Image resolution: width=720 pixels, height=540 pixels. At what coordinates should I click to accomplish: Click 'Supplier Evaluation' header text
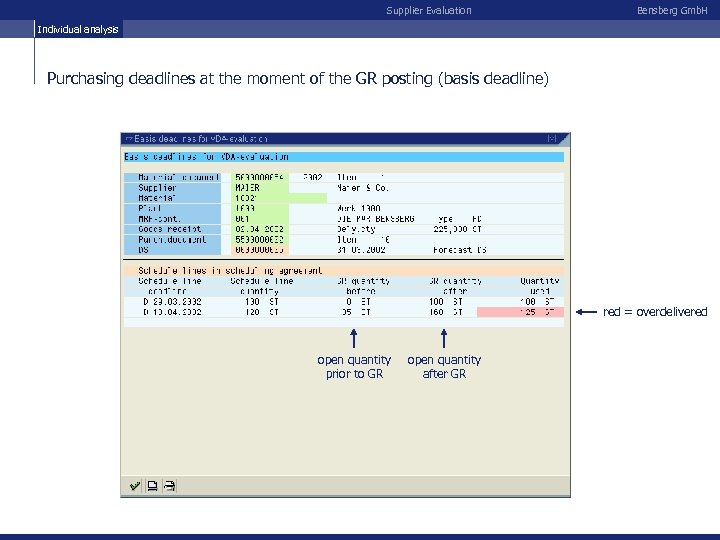(429, 11)
